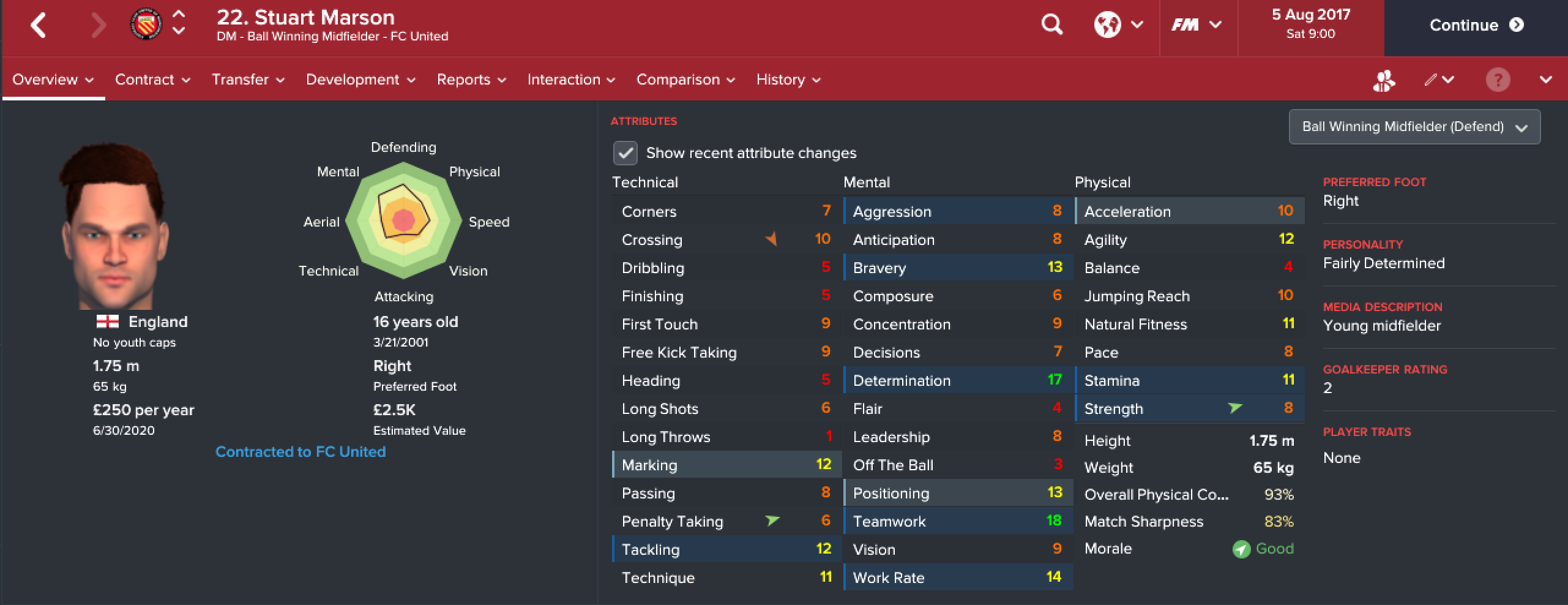Click the forward navigation arrow
Viewport: 1568px width, 605px height.
[x=98, y=25]
